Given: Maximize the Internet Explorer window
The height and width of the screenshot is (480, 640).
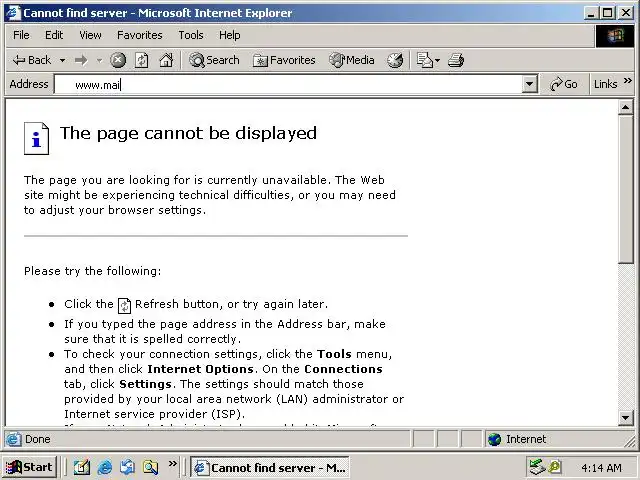Looking at the screenshot, I should [x=607, y=13].
